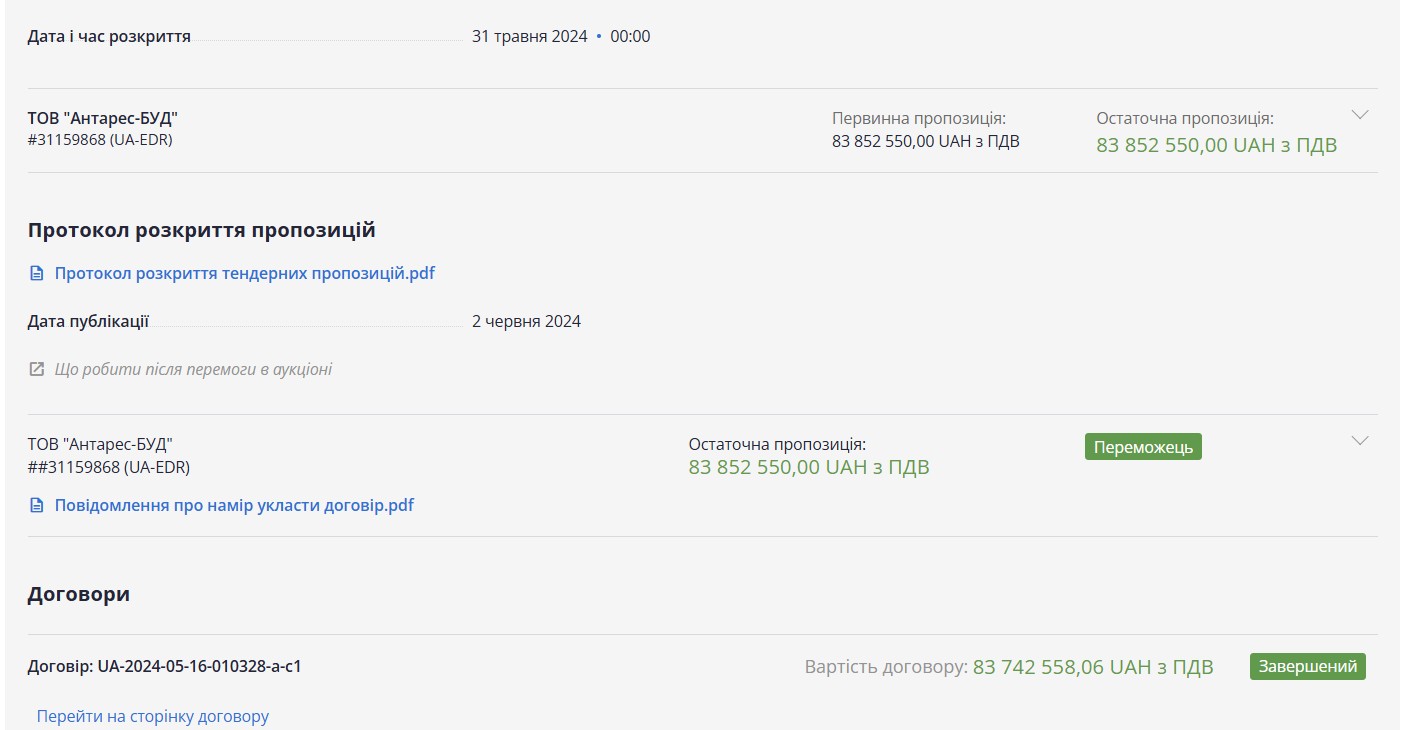This screenshot has width=1411, height=730.
Task: Select the contract ID UA-2024-05-16-010328-a-c1
Action: 199,666
